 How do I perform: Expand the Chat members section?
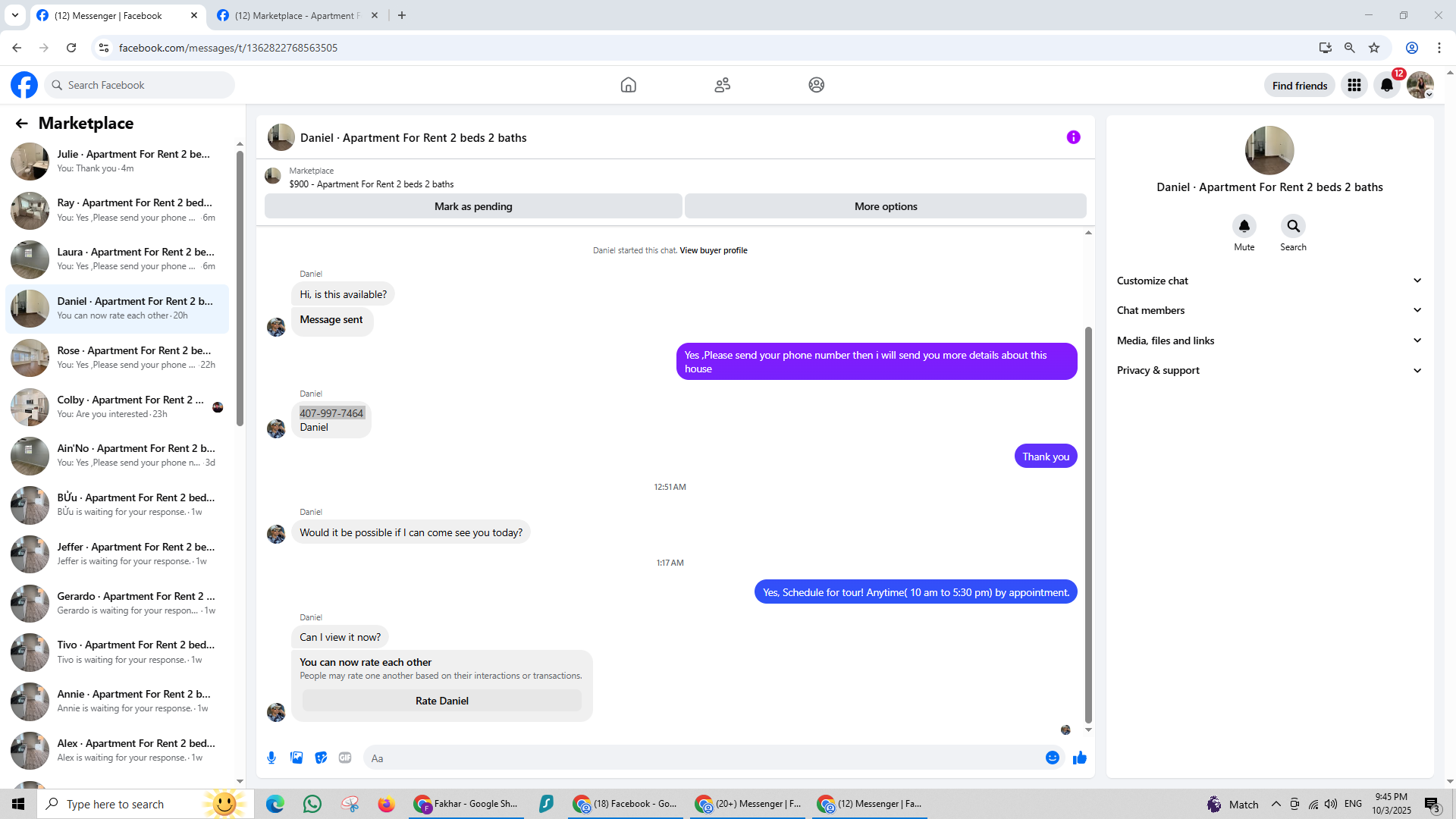[1269, 310]
